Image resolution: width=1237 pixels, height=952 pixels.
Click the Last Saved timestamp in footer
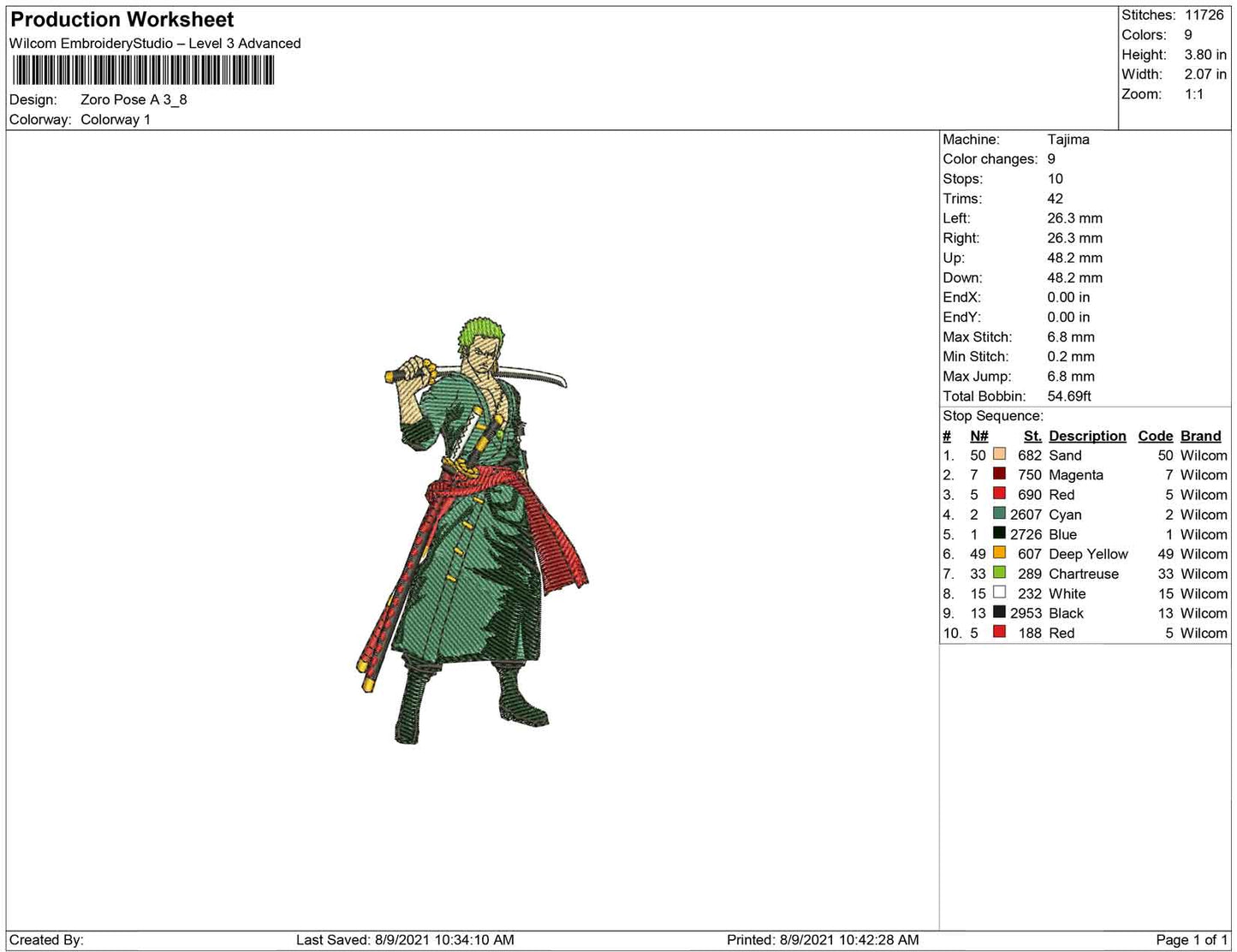pos(405,939)
